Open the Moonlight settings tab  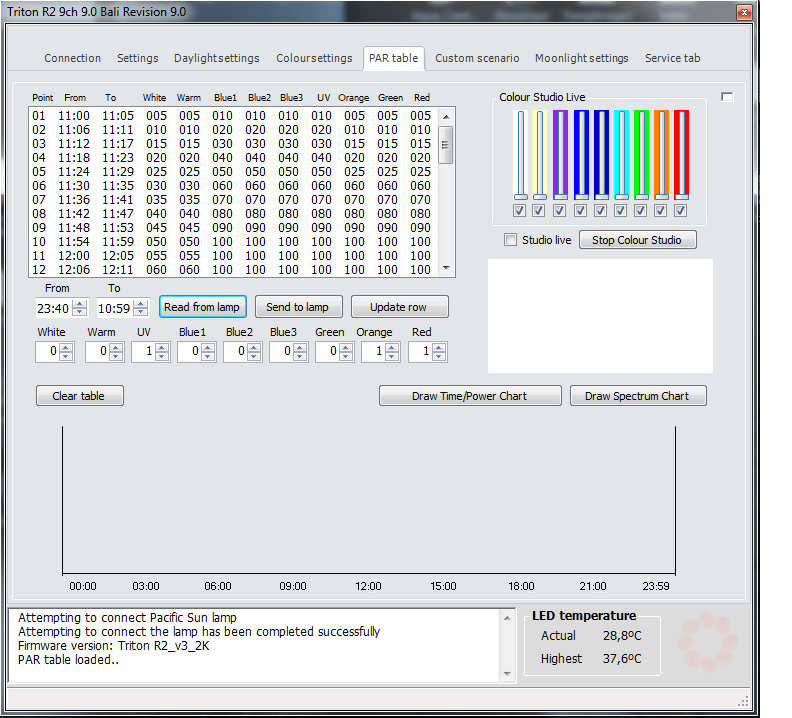[x=581, y=58]
